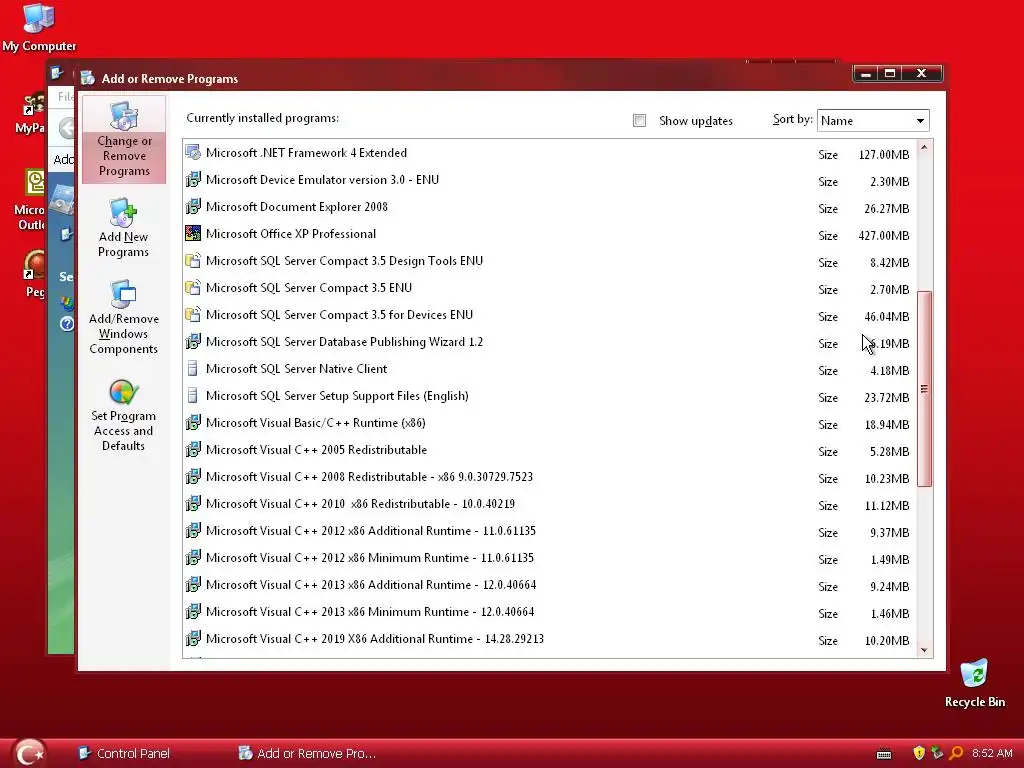
Task: Select Microsoft Visual C++ 2019 X86 Additional Runtime
Action: (550, 639)
